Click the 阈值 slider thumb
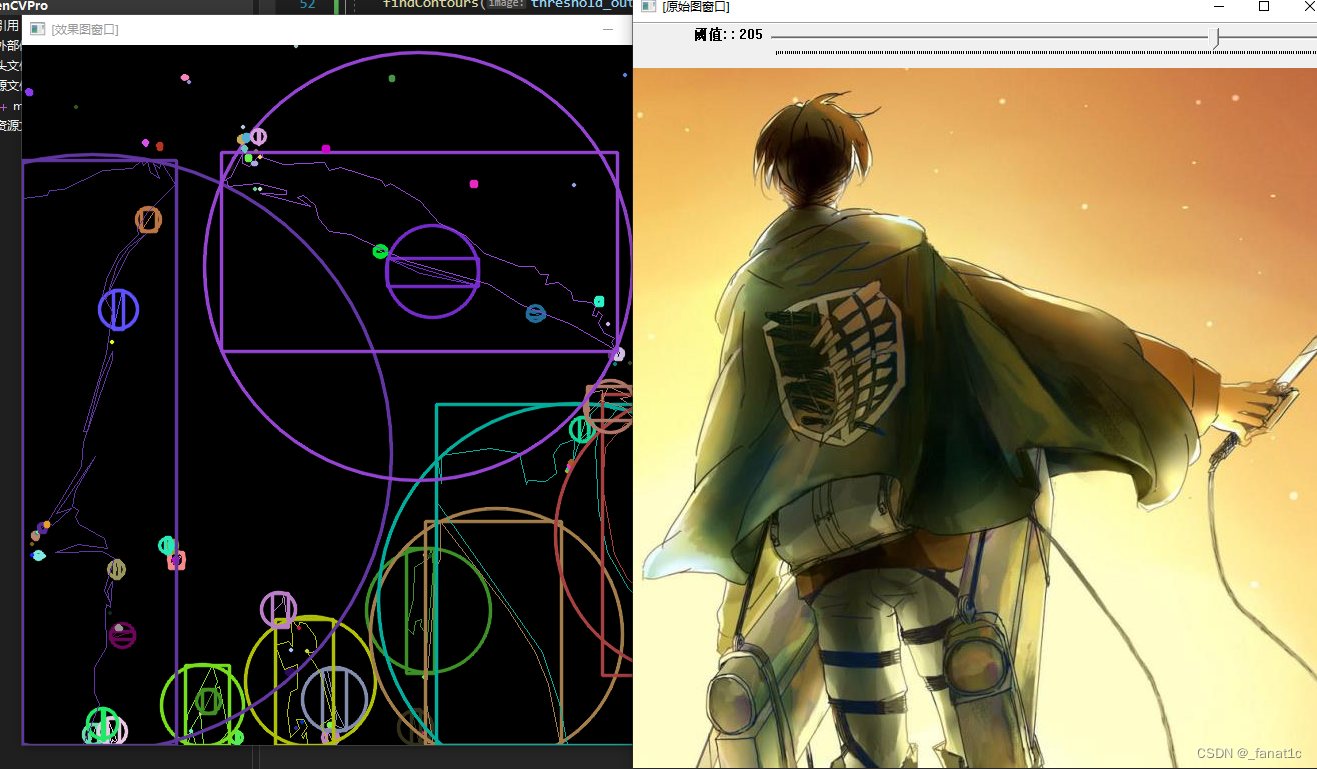This screenshot has height=769, width=1317. coord(1215,38)
